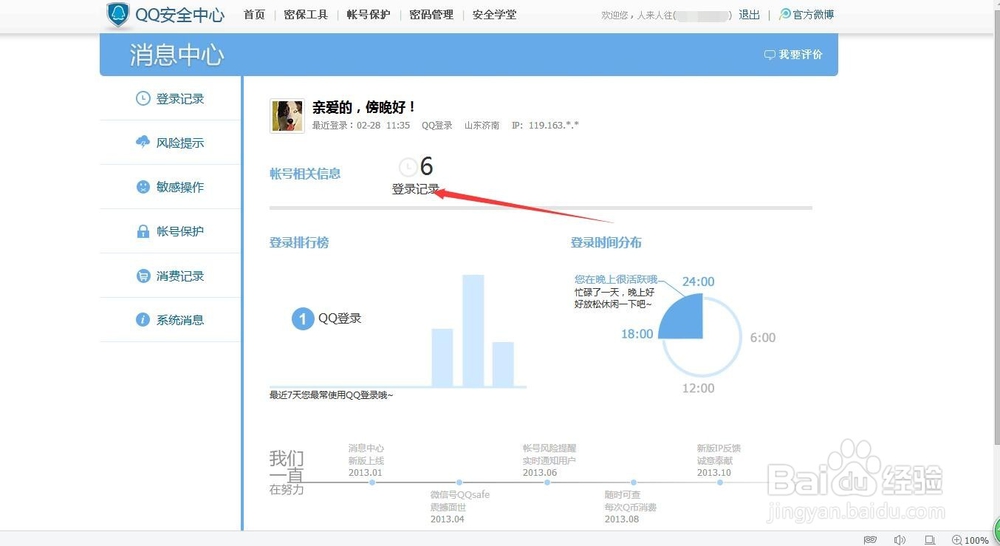1000x546 pixels.
Task: Click the 退出 logout link
Action: (749, 15)
